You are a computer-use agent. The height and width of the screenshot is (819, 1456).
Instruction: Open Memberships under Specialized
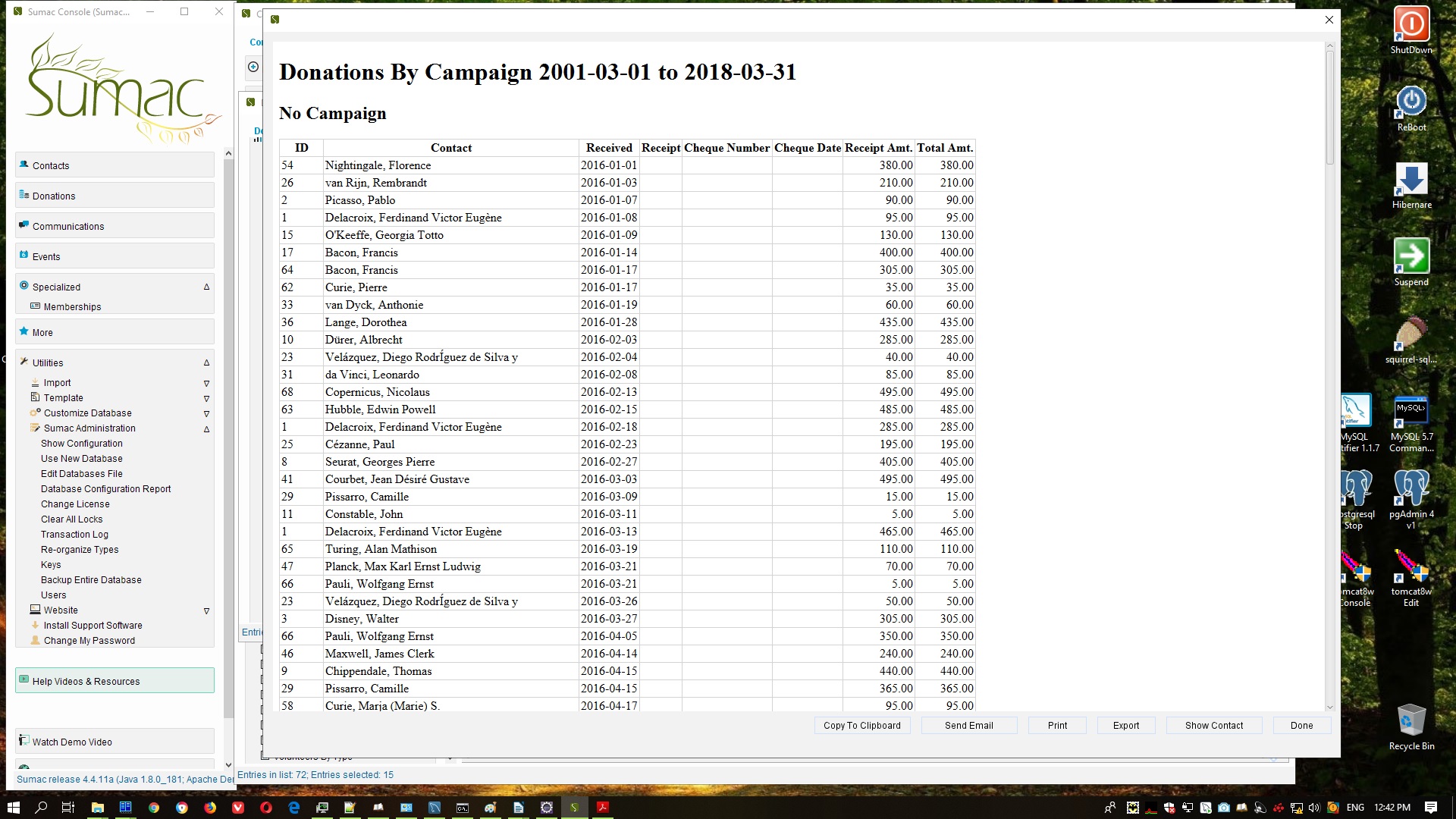(72, 306)
